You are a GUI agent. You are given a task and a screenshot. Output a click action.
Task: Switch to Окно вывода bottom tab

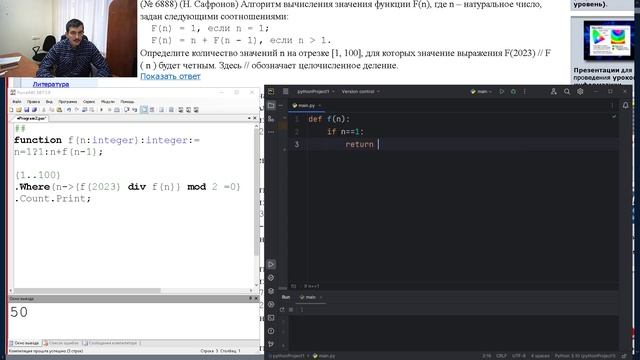(x=24, y=343)
